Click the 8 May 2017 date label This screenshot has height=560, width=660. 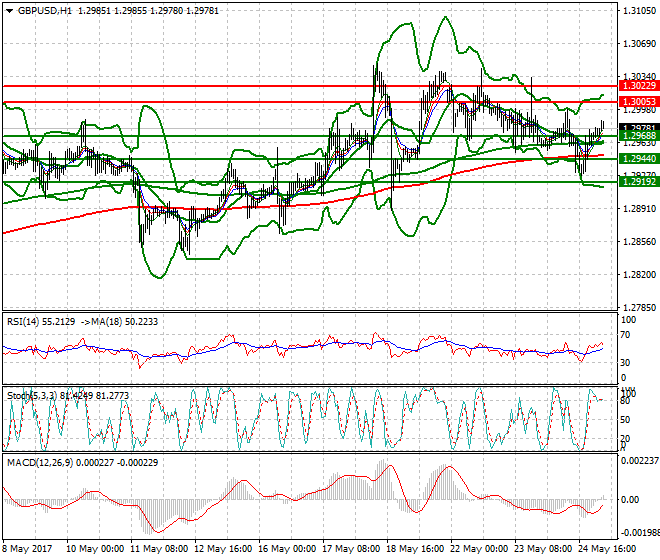pos(27,549)
